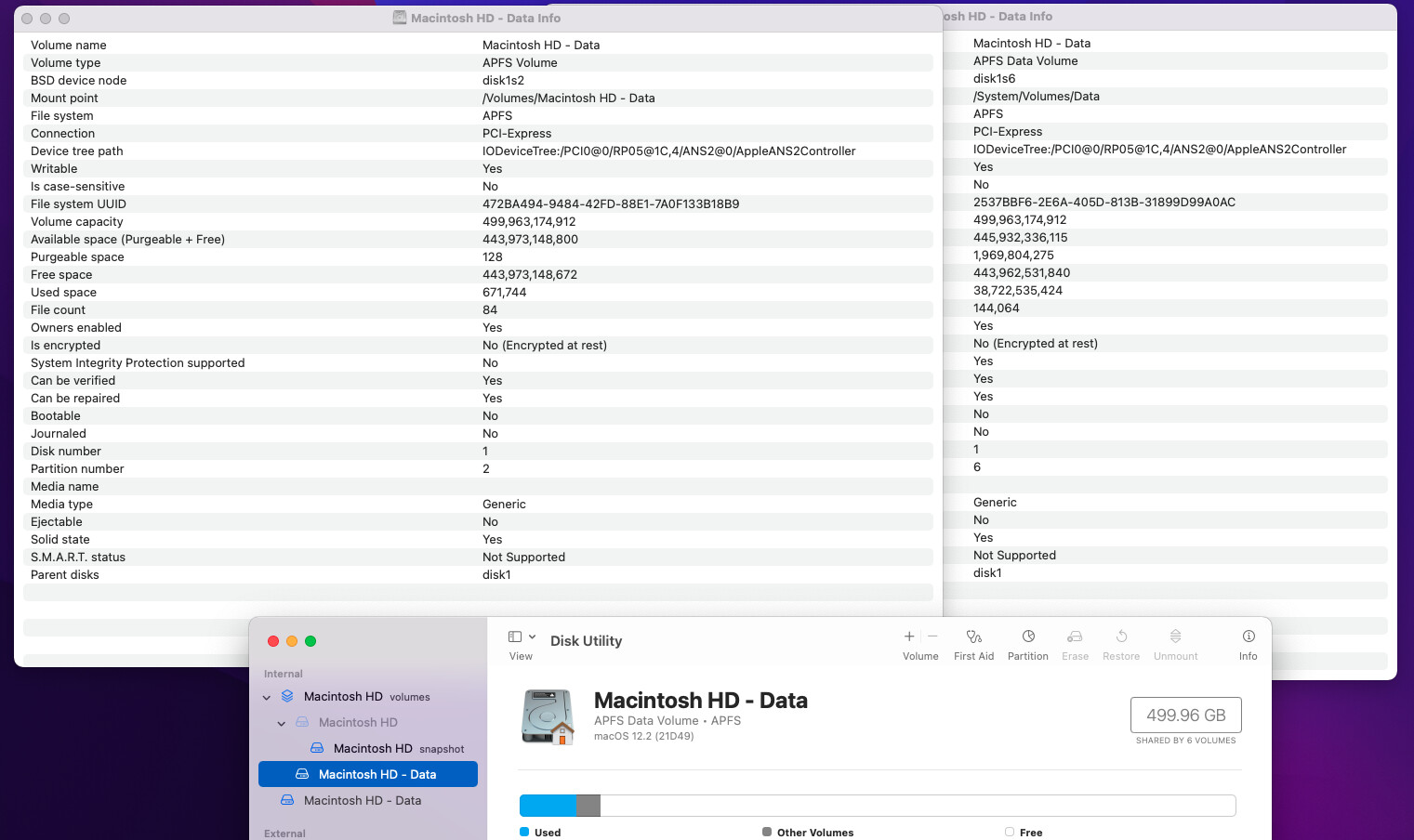Image resolution: width=1414 pixels, height=840 pixels.
Task: Click 'Purgeable space' row label
Action: (77, 256)
